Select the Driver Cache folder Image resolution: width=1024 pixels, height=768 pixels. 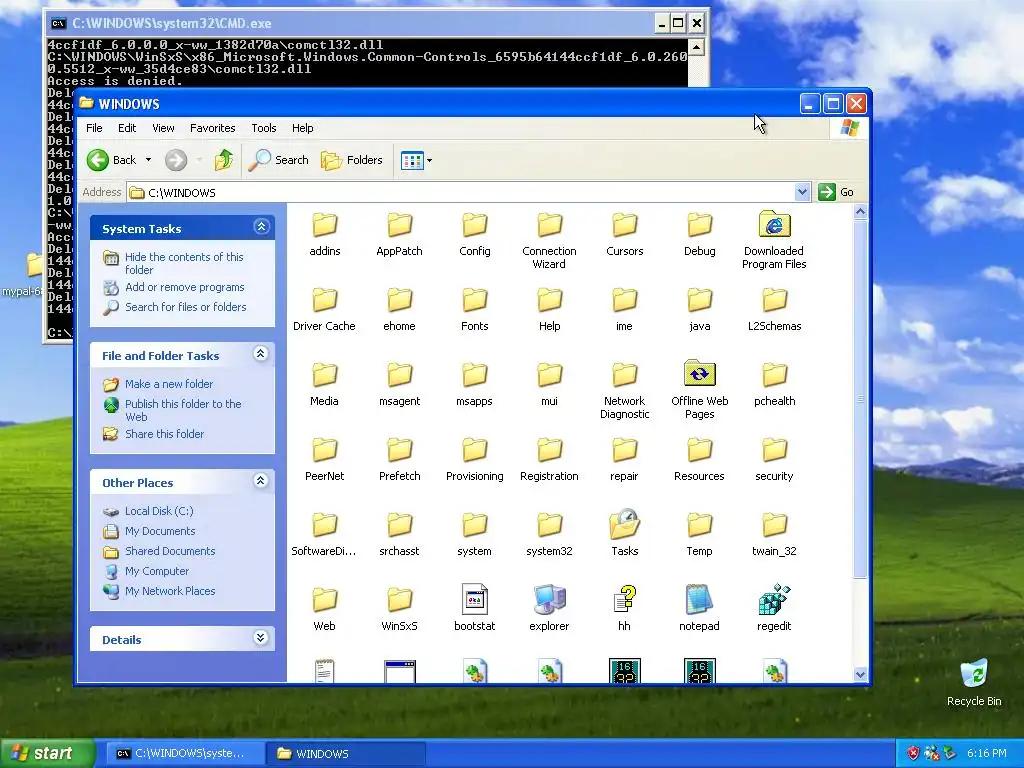click(325, 309)
